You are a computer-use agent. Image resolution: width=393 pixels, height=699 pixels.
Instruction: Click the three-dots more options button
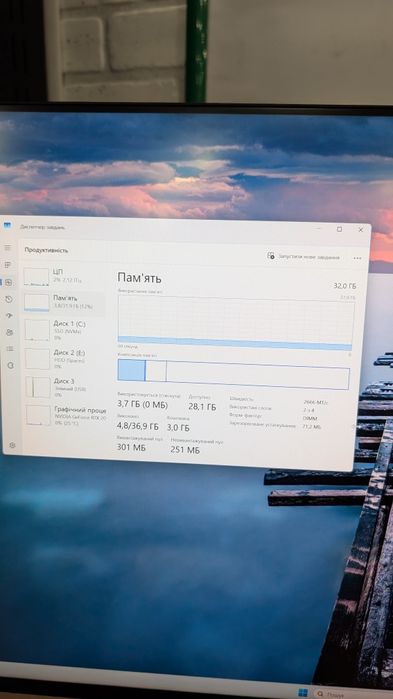[357, 258]
